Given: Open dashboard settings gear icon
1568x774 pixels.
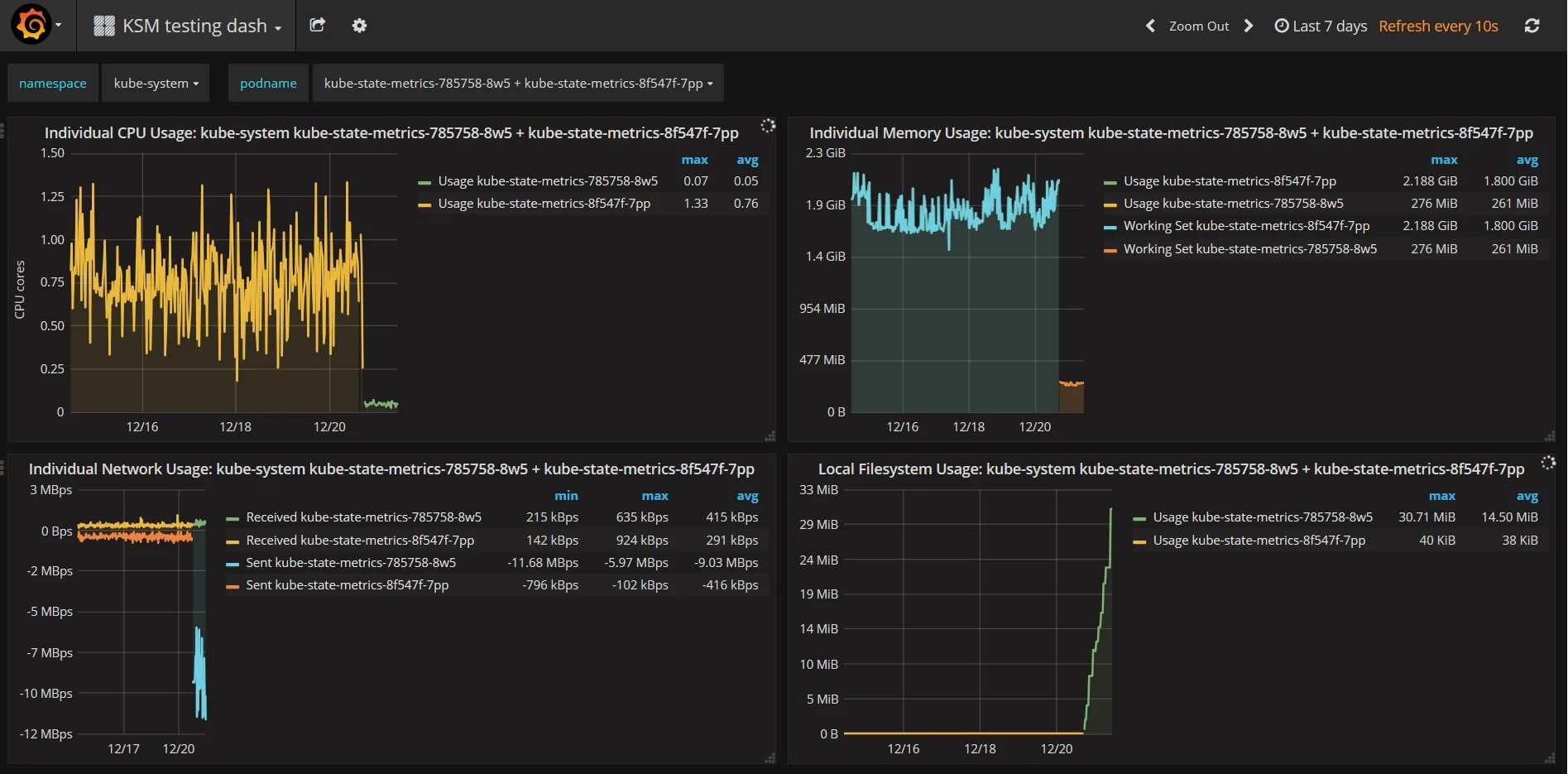Looking at the screenshot, I should (x=359, y=26).
